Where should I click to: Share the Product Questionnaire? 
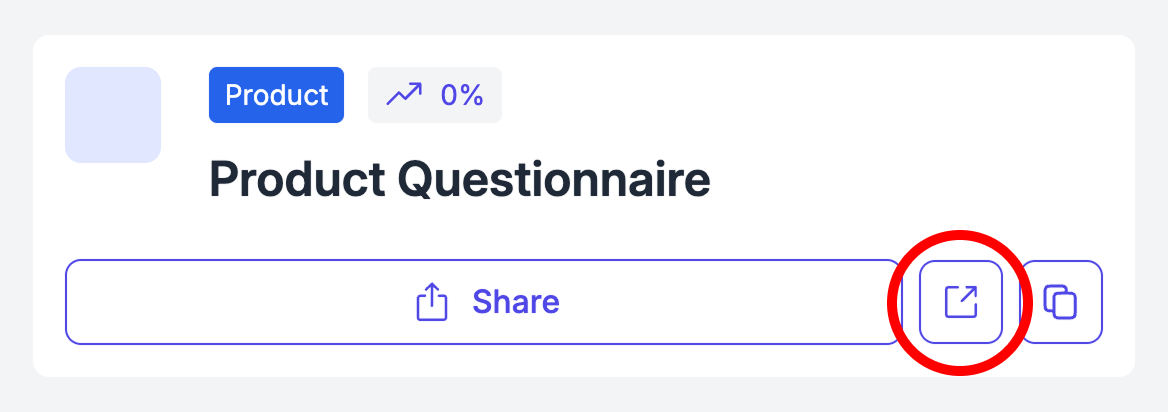[484, 302]
